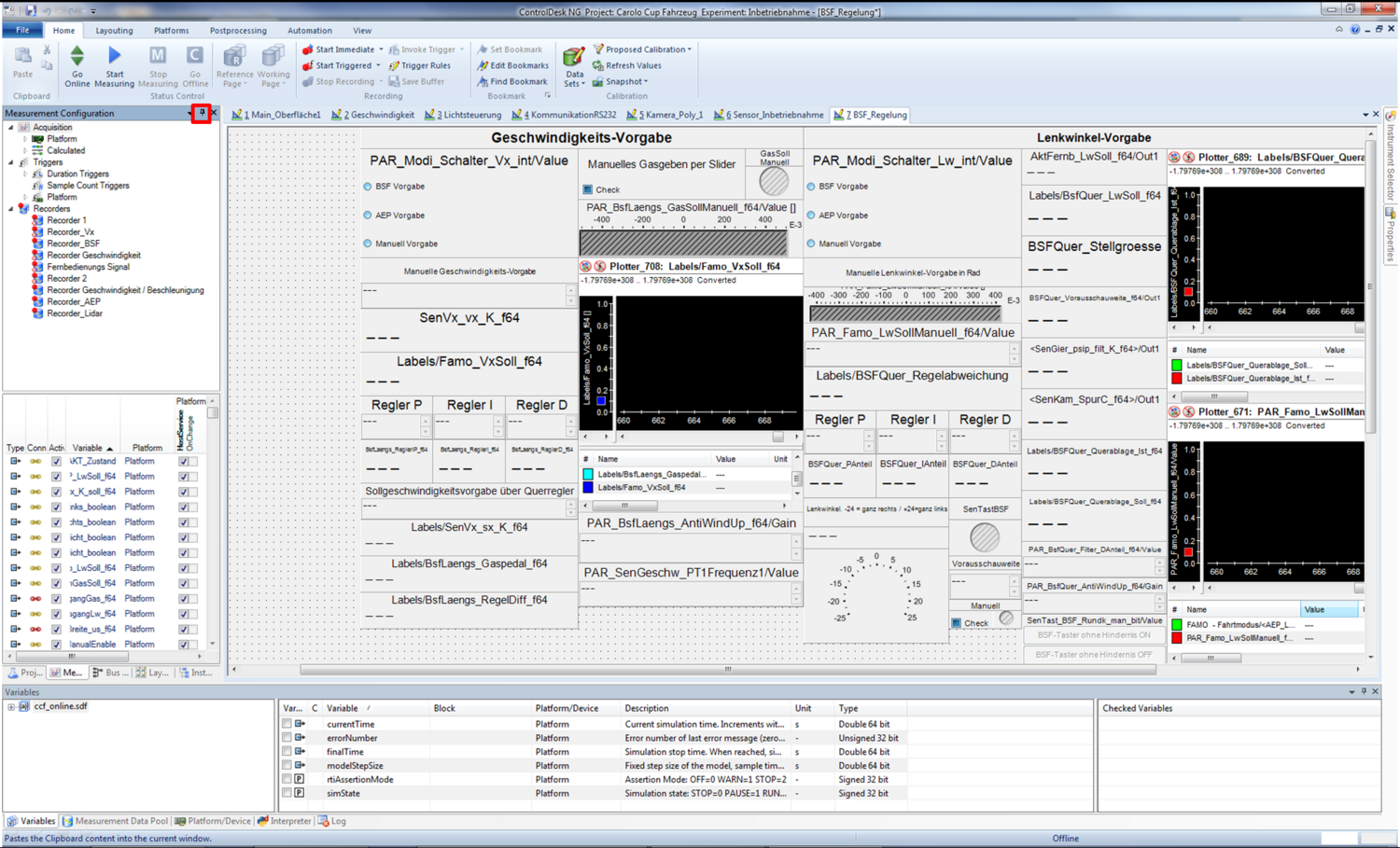Open the Layouting ribbon tab

114,30
